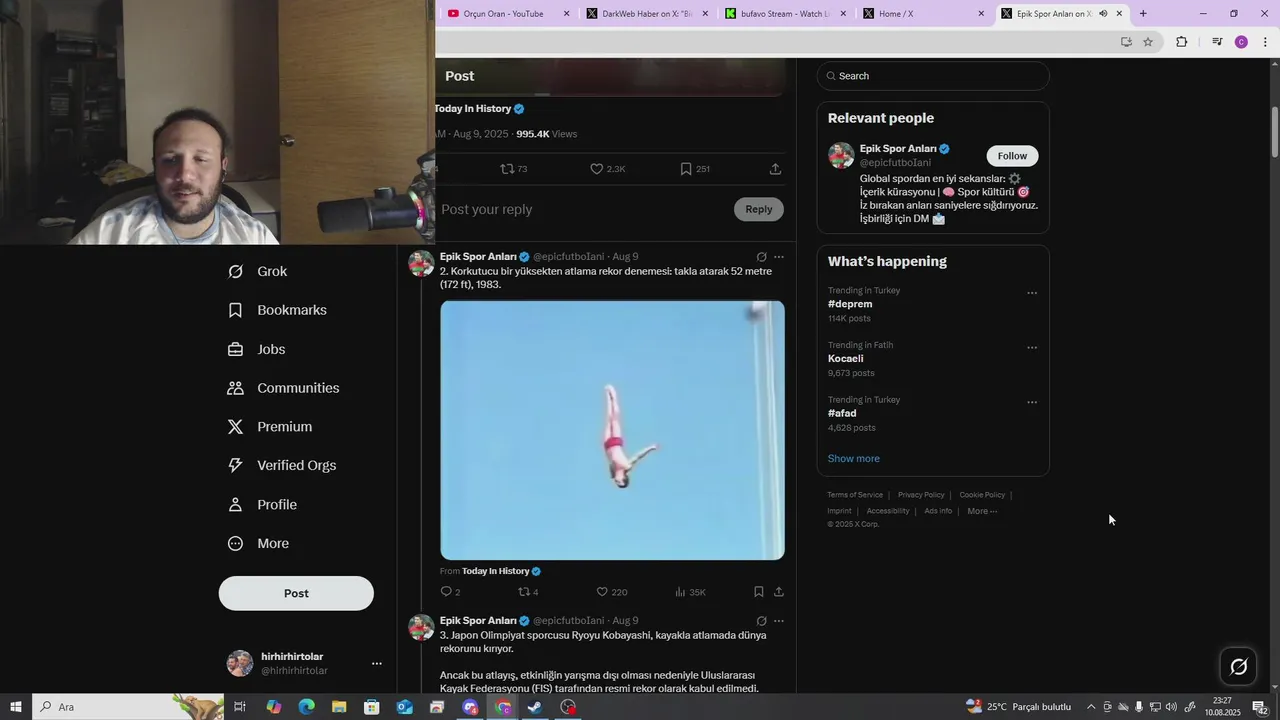Follow Epik Spor Anları

(x=1012, y=156)
